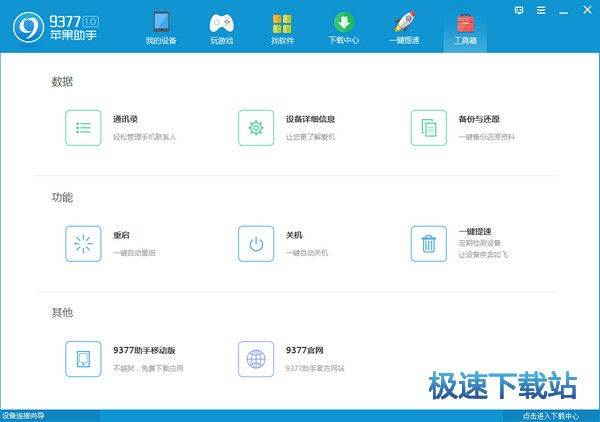Click the 重启 restart icon
The height and width of the screenshot is (422, 600).
click(x=84, y=243)
